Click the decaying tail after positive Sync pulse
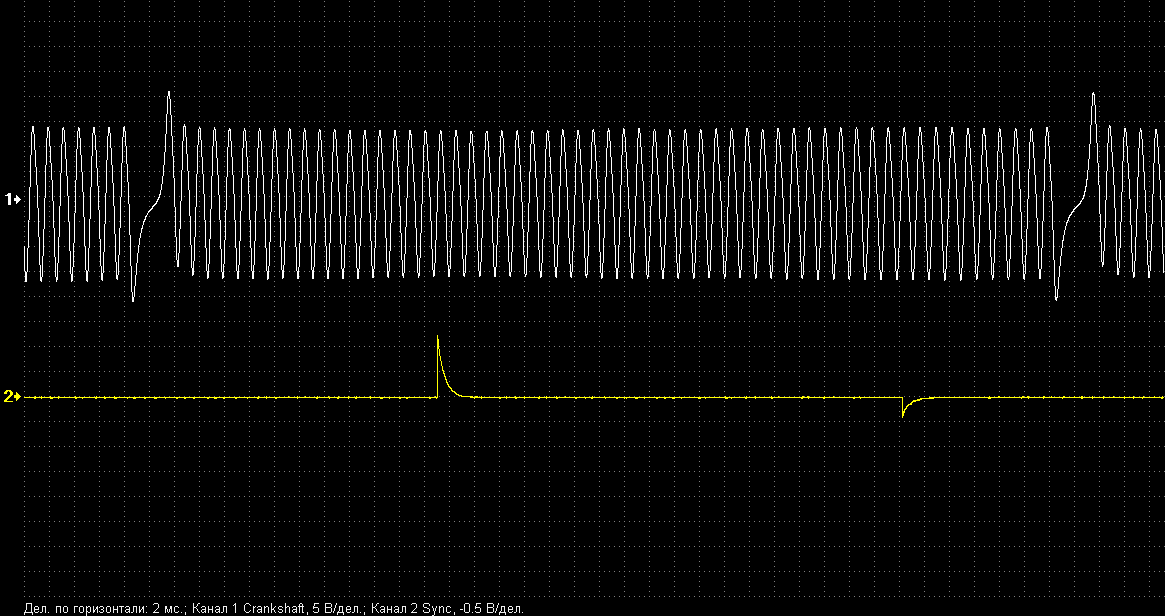Screen dimensions: 1165x616 [452, 390]
